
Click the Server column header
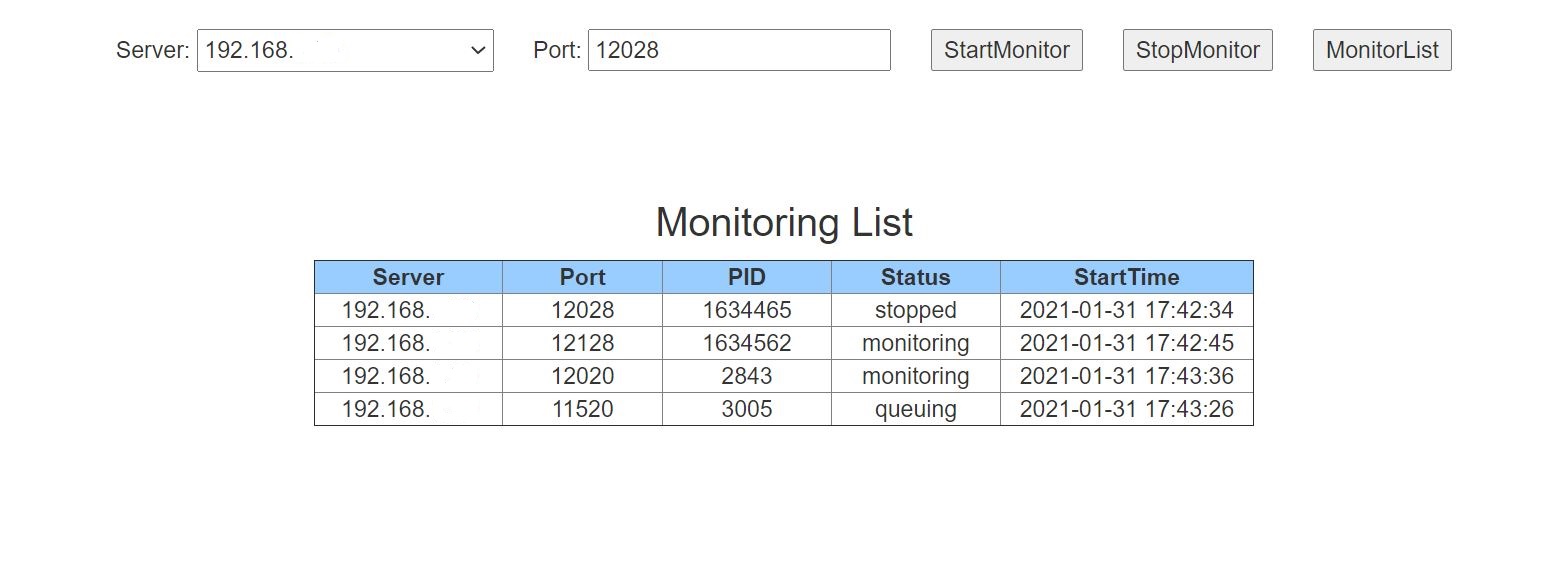pos(408,277)
